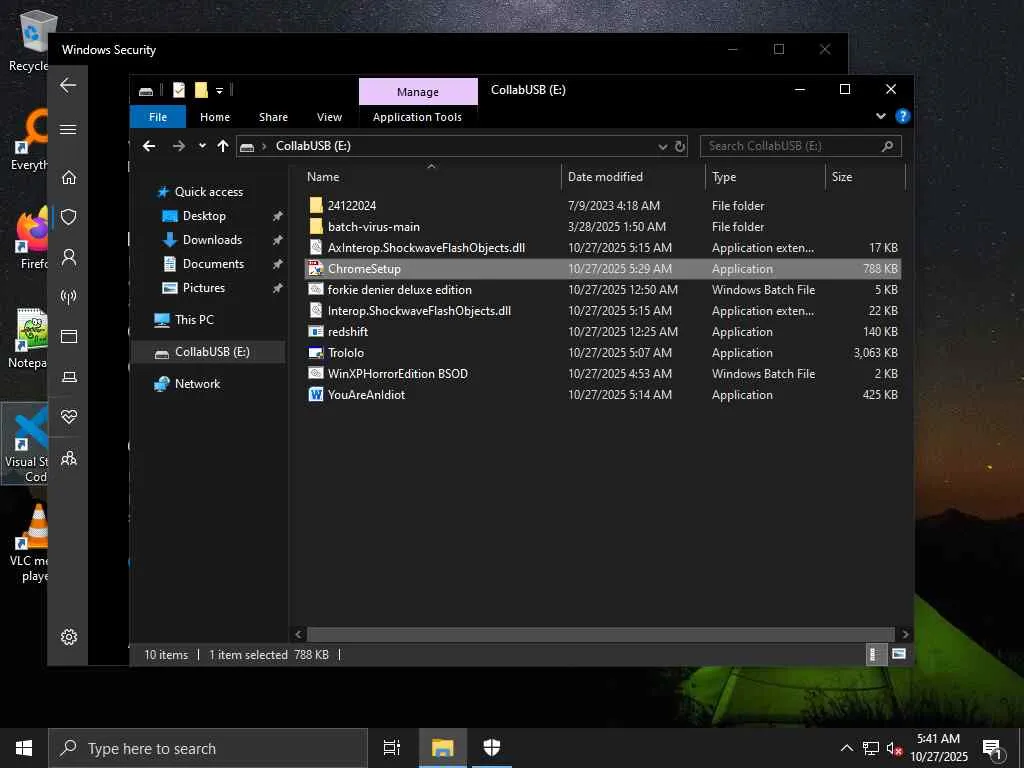Viewport: 1024px width, 768px height.
Task: Open Account protection person icon
Action: 69,257
